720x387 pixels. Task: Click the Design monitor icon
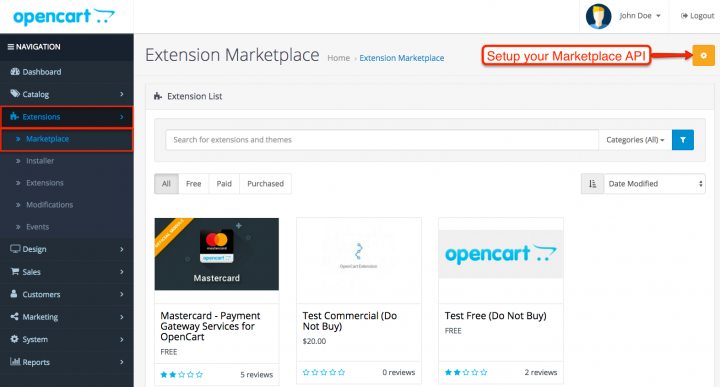[x=15, y=249]
